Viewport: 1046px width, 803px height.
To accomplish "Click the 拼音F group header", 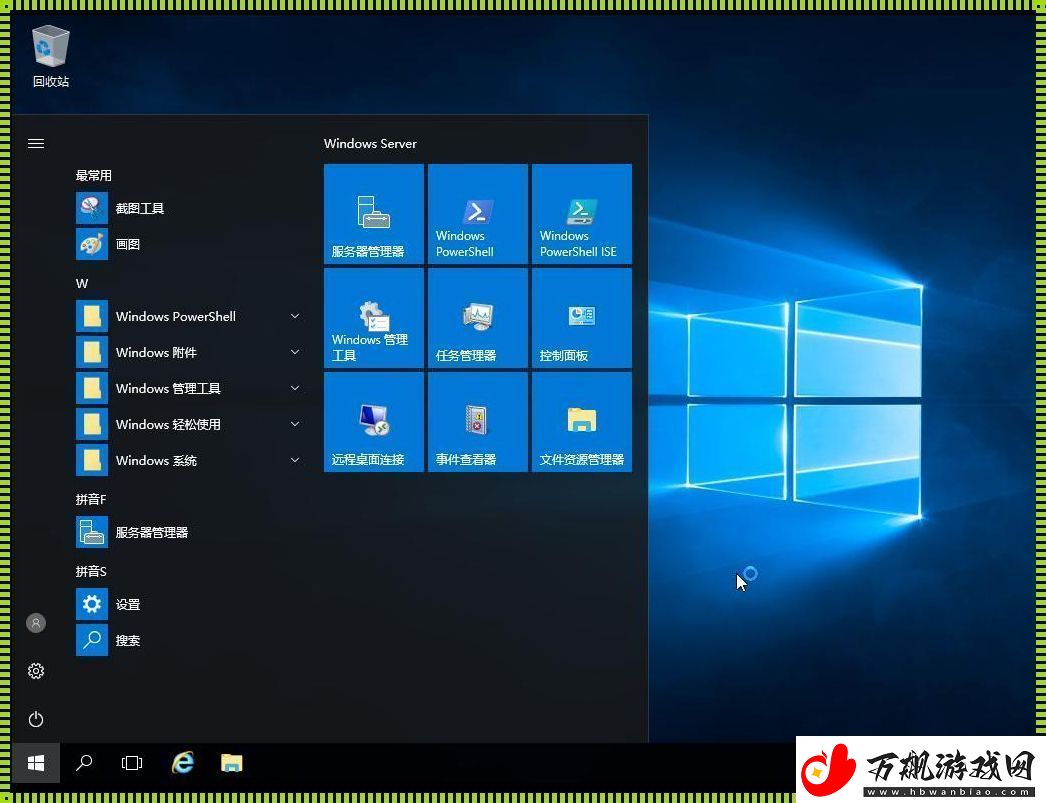I will pyautogui.click(x=91, y=499).
